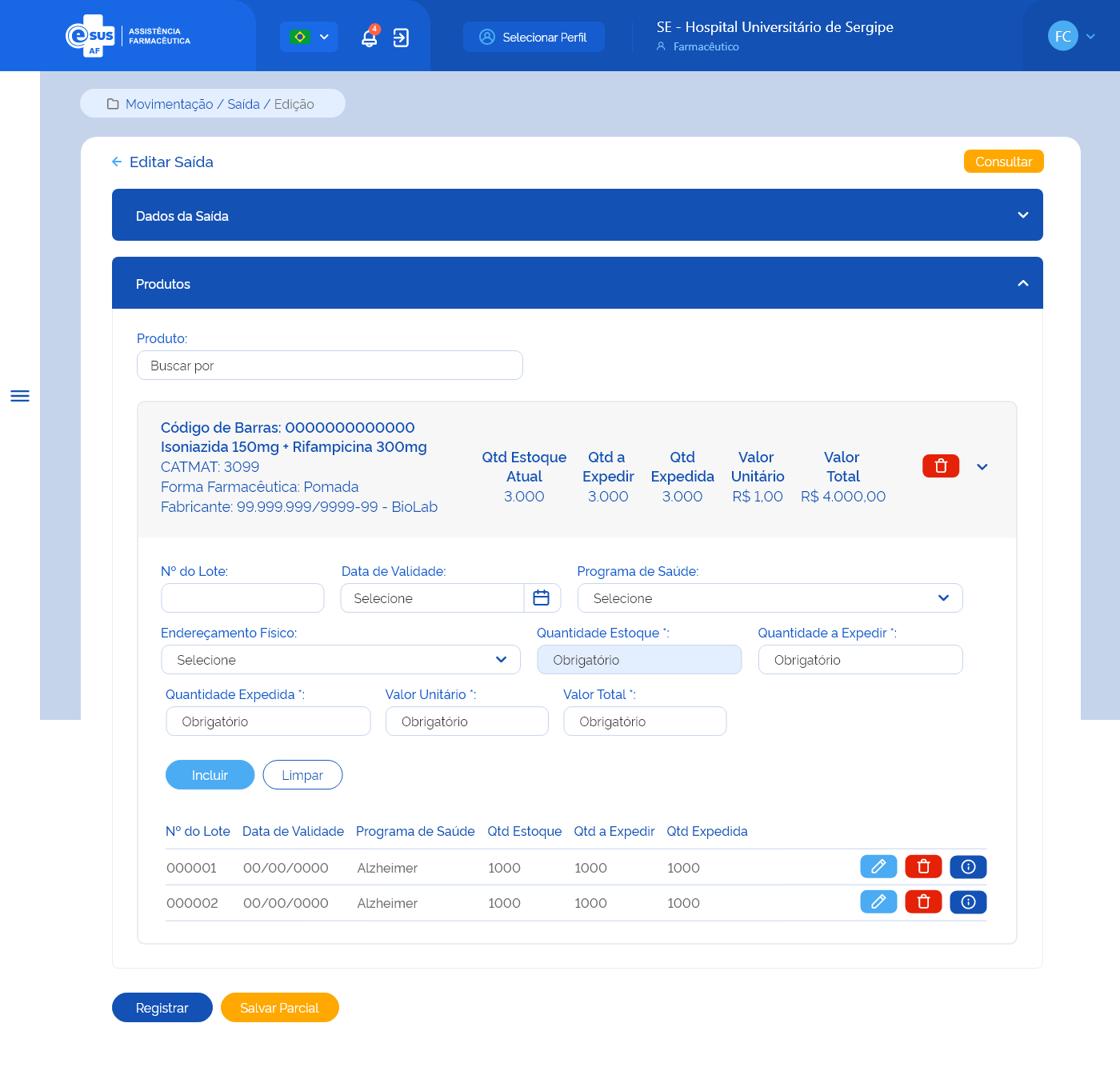This screenshot has width=1120, height=1079.
Task: Expand the Dados da Saída section
Action: coord(578,215)
